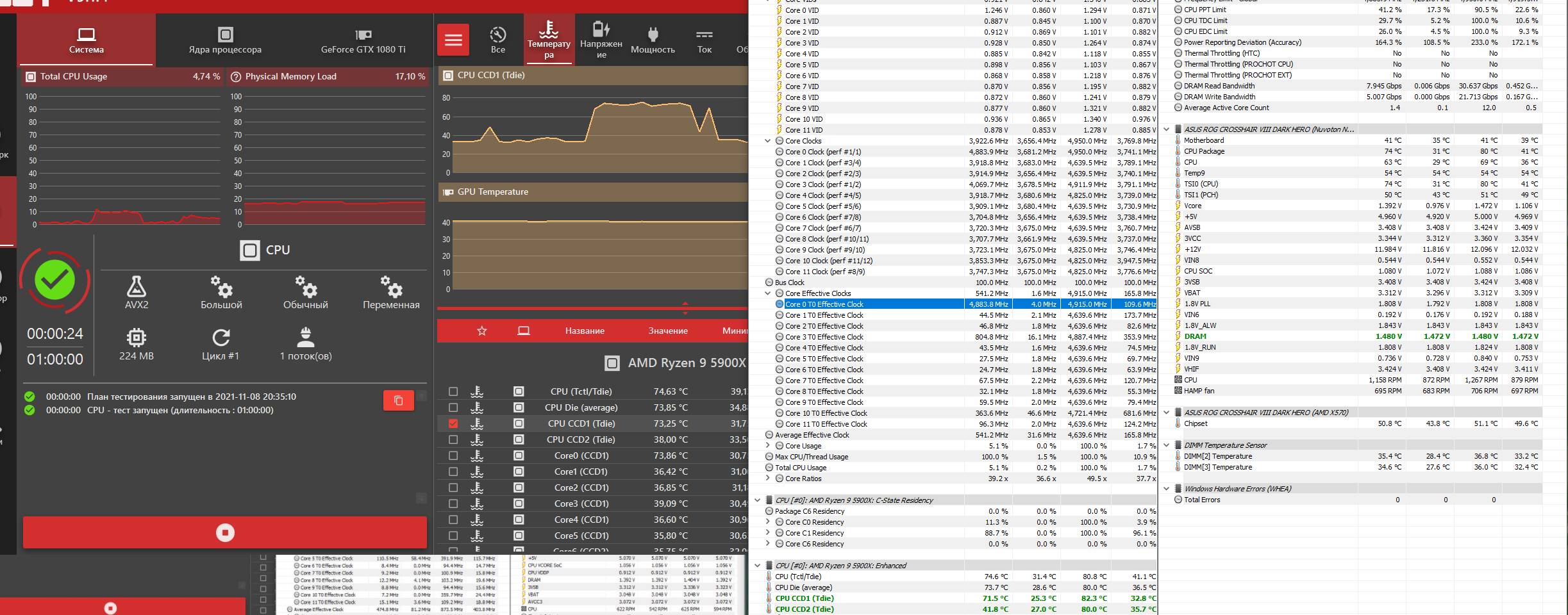Image resolution: width=1568 pixels, height=615 pixels.
Task: Click the thermometer icon for CPU Die (average)
Action: [x=477, y=407]
